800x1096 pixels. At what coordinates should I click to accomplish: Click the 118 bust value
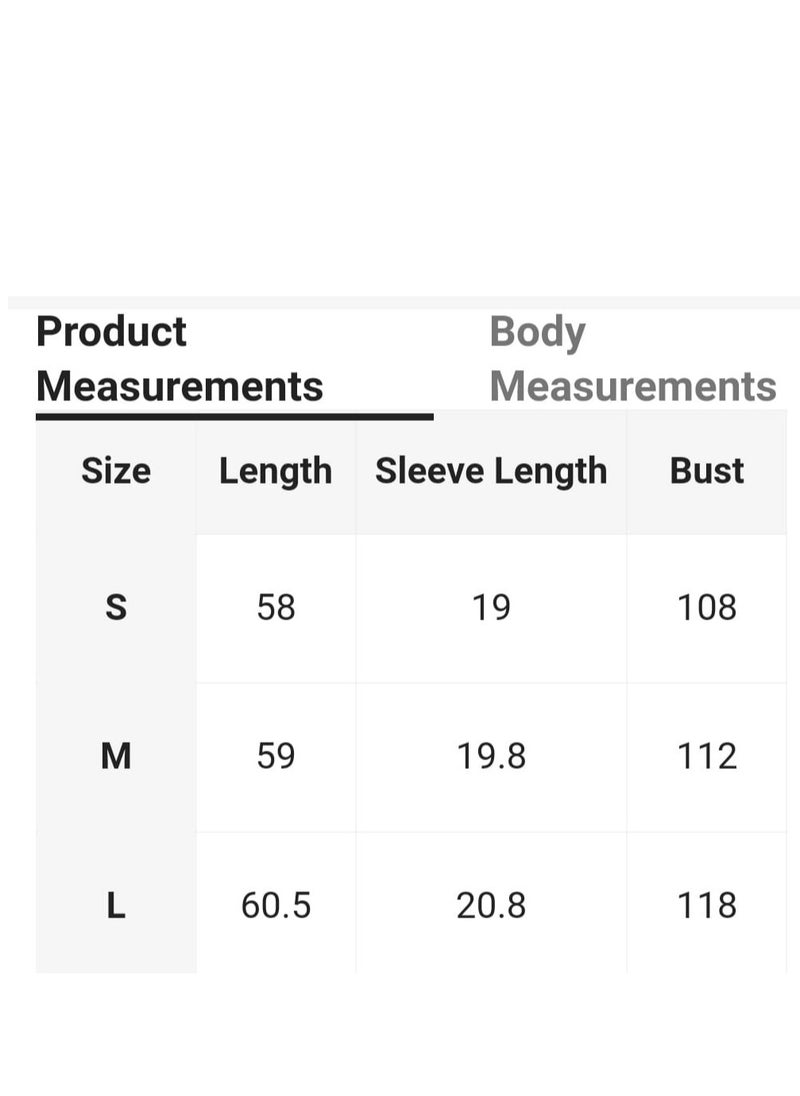point(706,905)
